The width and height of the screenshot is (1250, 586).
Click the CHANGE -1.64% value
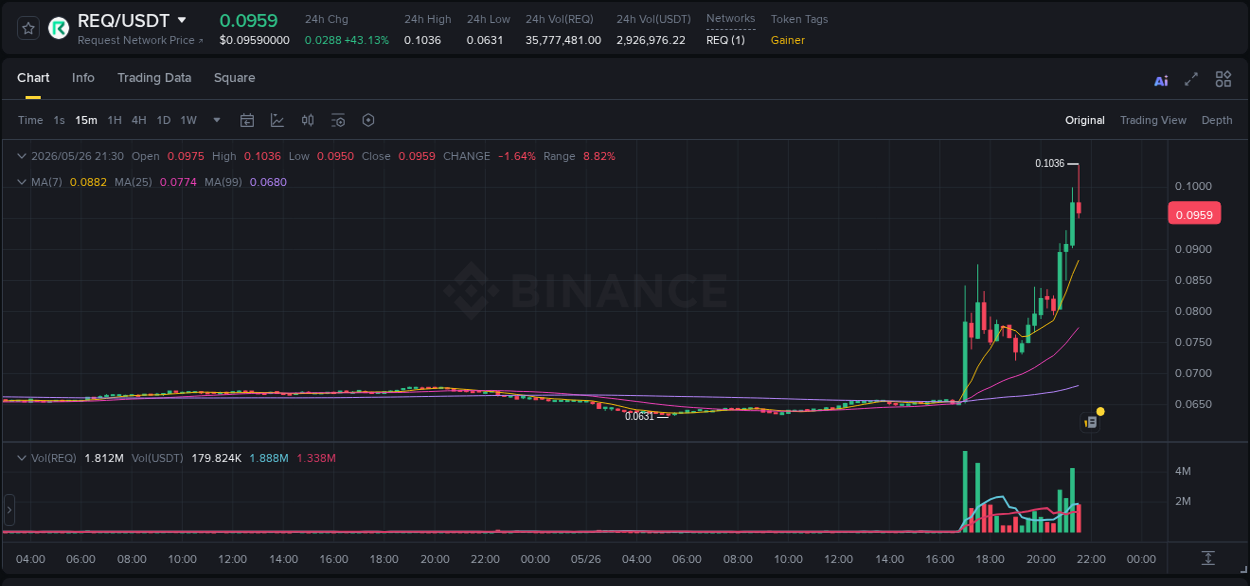click(x=517, y=156)
